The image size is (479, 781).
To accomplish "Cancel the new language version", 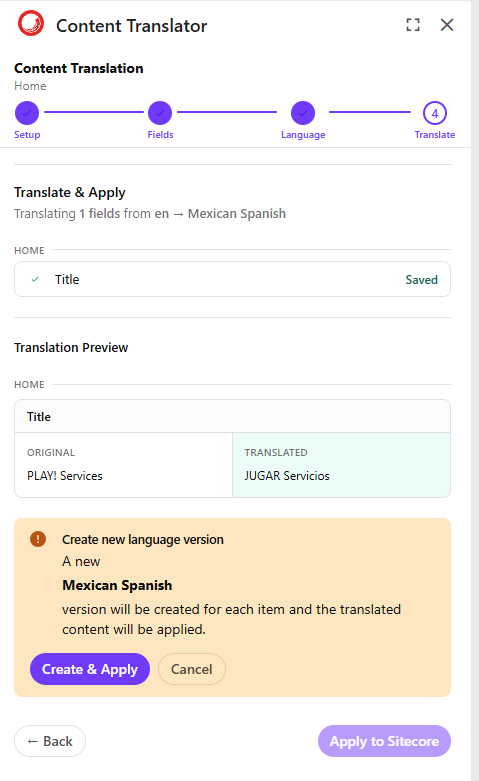I will [x=192, y=669].
